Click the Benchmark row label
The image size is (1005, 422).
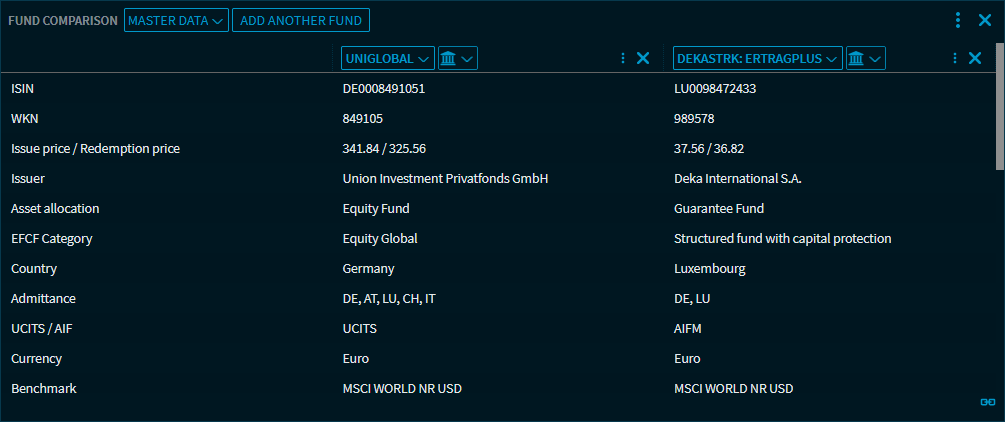click(x=43, y=388)
